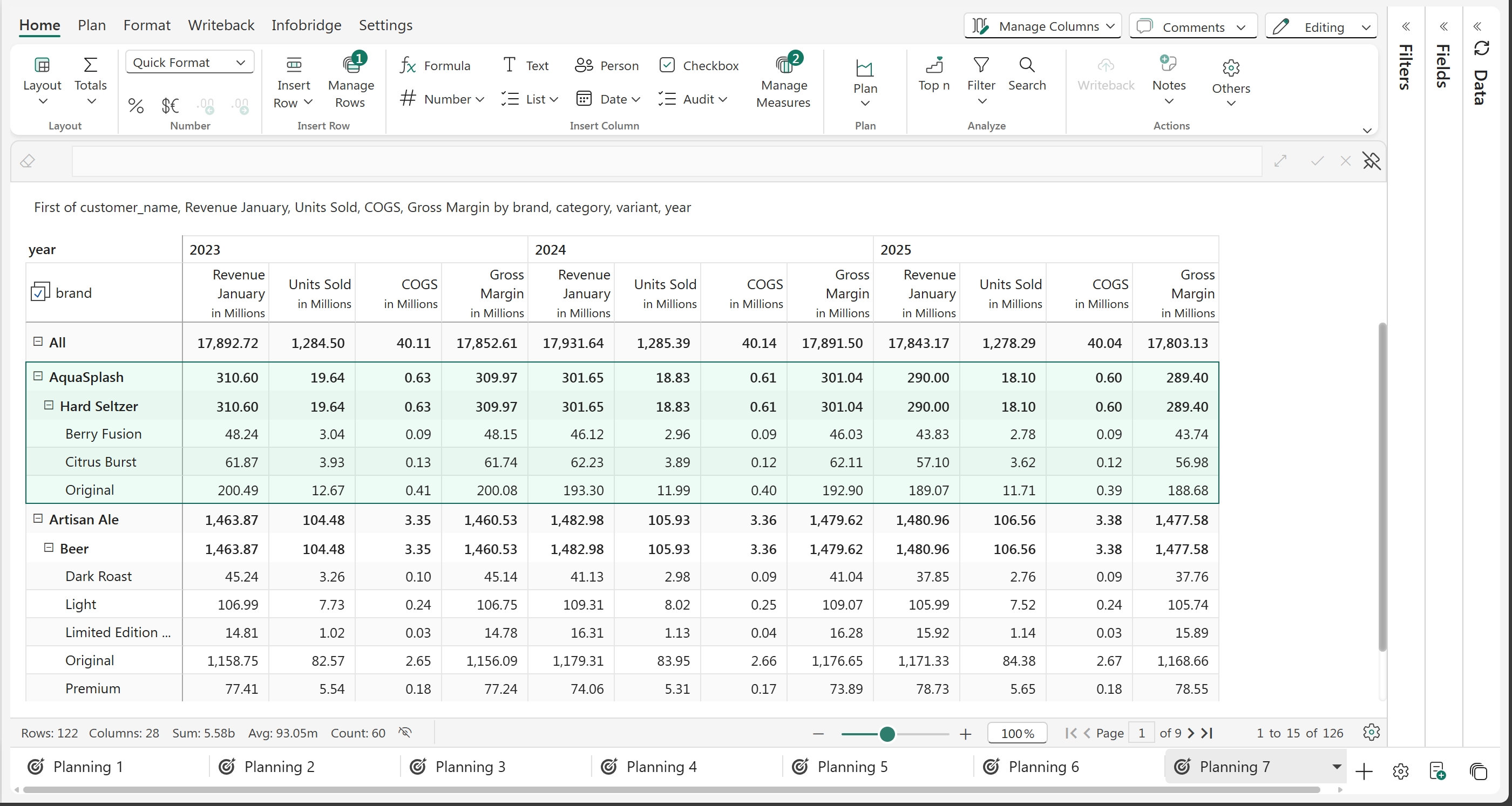Click the currency format icon
The width and height of the screenshot is (1512, 806).
169,106
